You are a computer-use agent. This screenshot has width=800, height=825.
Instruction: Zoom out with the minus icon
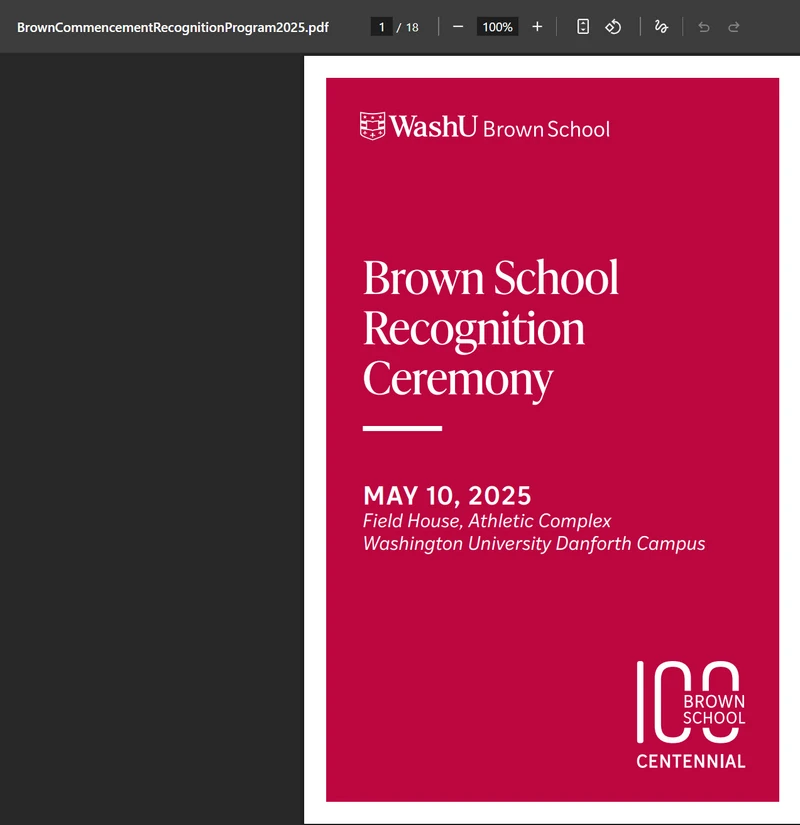coord(458,27)
